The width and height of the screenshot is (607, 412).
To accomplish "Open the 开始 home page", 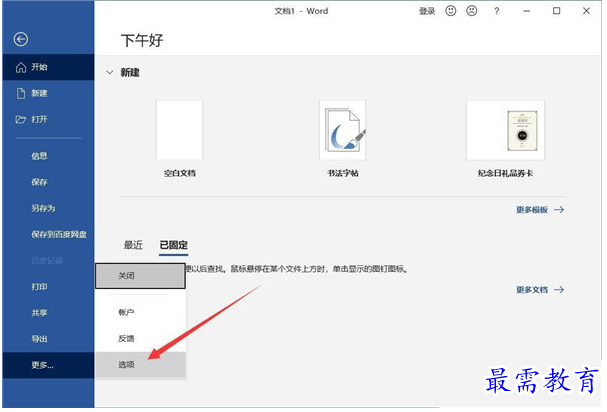I will pyautogui.click(x=48, y=67).
